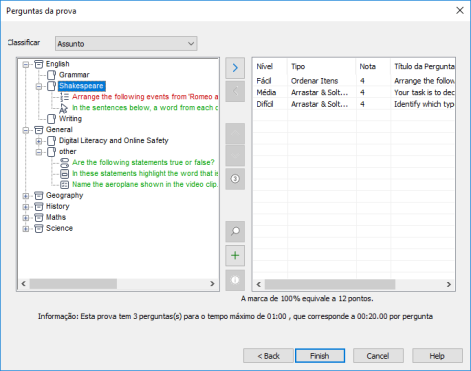Click the subject tree scroll left arrow
Viewport: 471px width, 371px height.
click(24, 284)
